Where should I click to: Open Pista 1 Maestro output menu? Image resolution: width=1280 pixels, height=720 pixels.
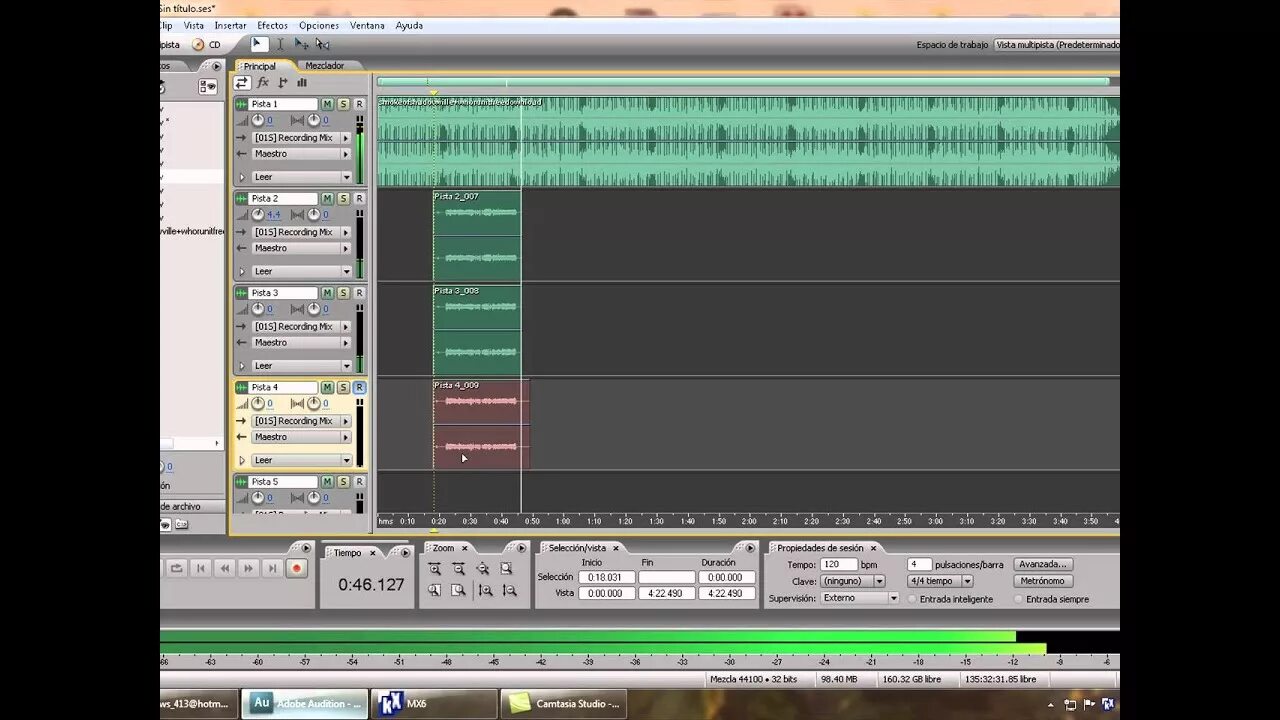346,154
